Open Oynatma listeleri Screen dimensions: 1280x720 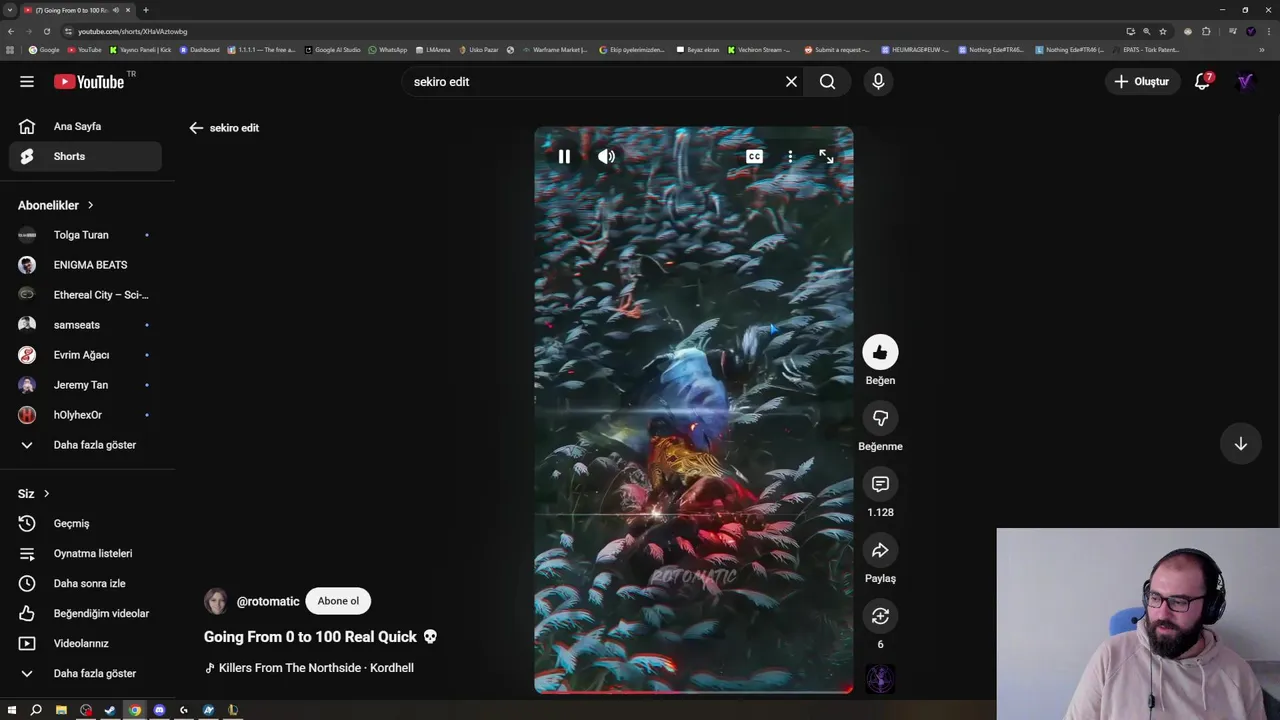coord(86,553)
